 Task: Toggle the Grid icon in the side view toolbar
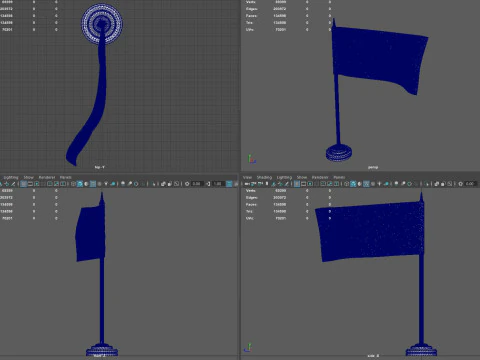(297, 184)
